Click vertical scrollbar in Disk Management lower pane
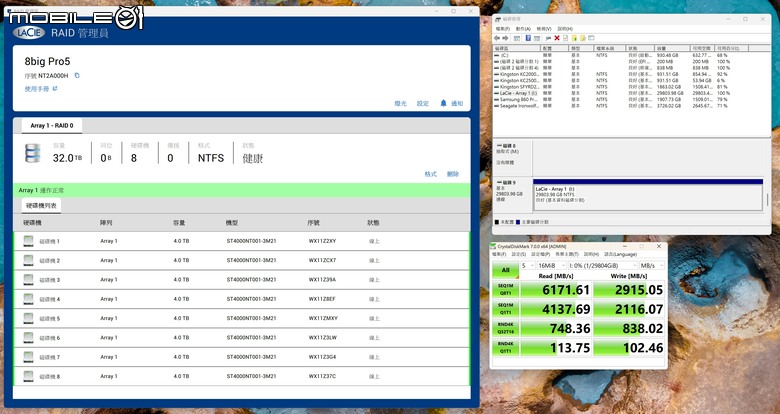Image resolution: width=780 pixels, height=414 pixels. pyautogui.click(x=767, y=199)
